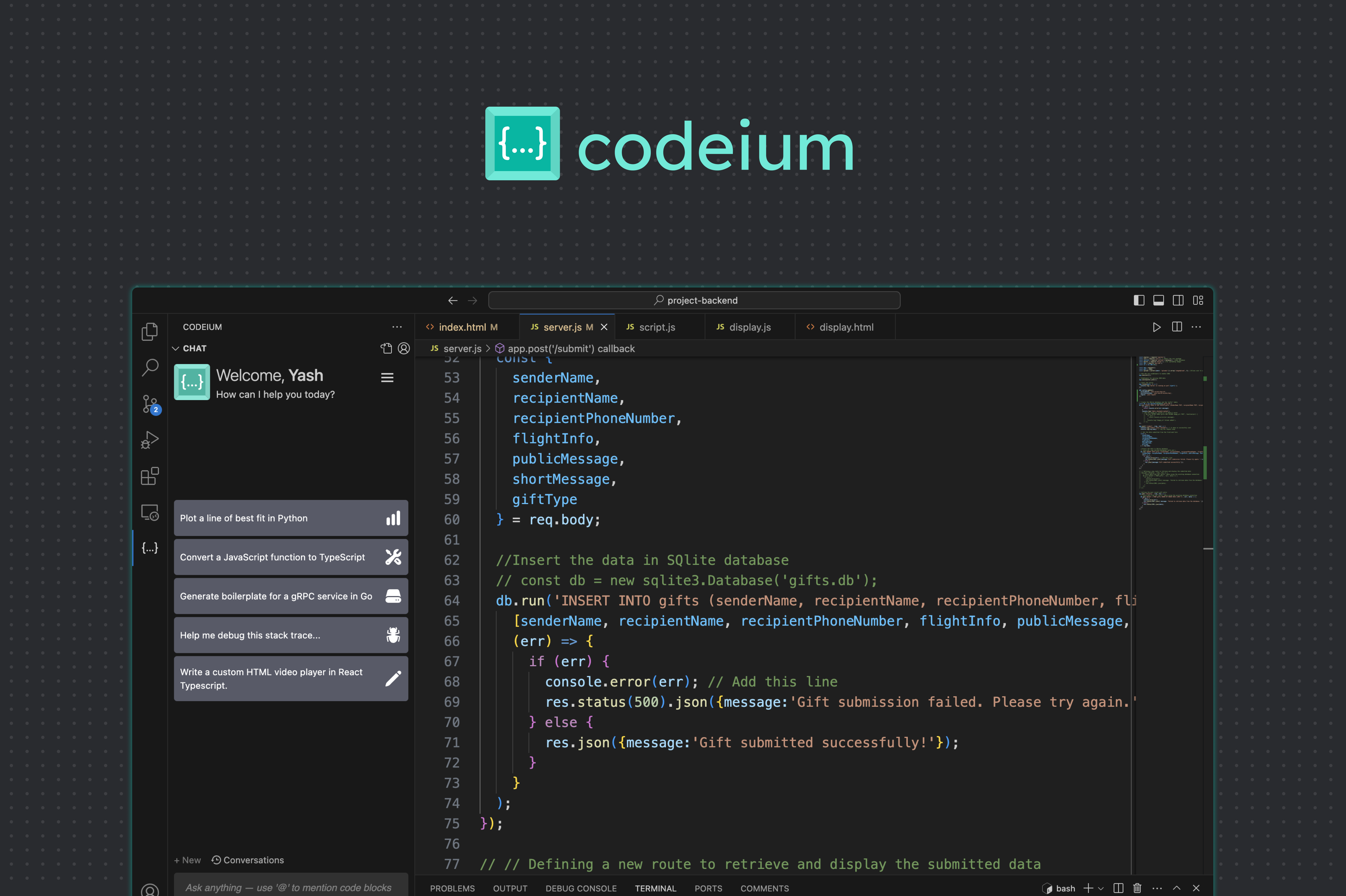Collapse the CHAT section chevron

(x=175, y=349)
